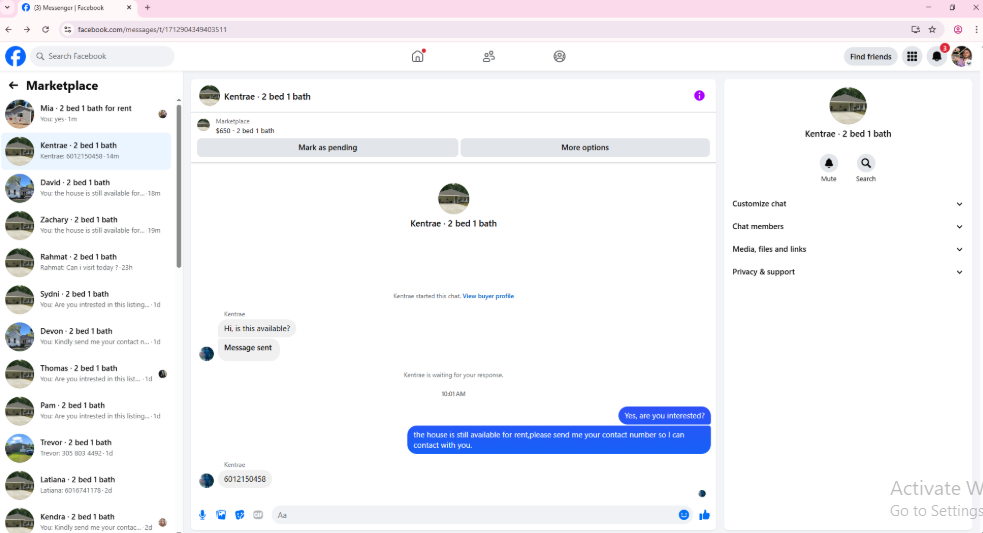Viewport: 983px width, 533px height.
Task: Open the Chrome three-dot menu
Action: coord(976,29)
